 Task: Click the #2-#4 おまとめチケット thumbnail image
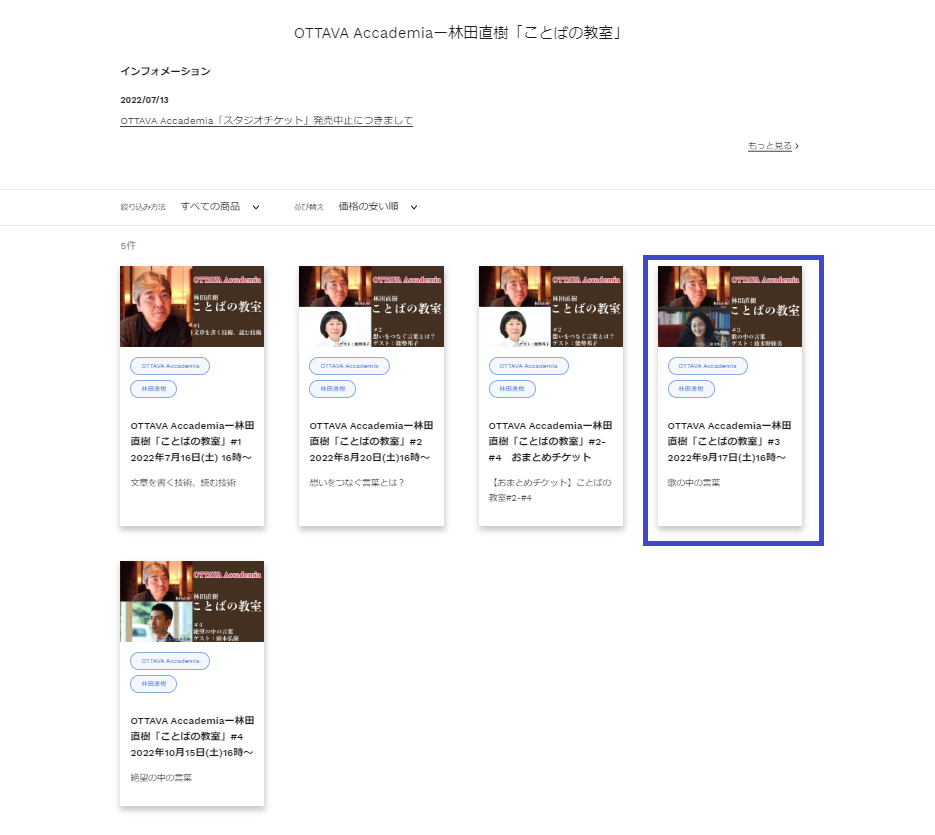[x=551, y=306]
